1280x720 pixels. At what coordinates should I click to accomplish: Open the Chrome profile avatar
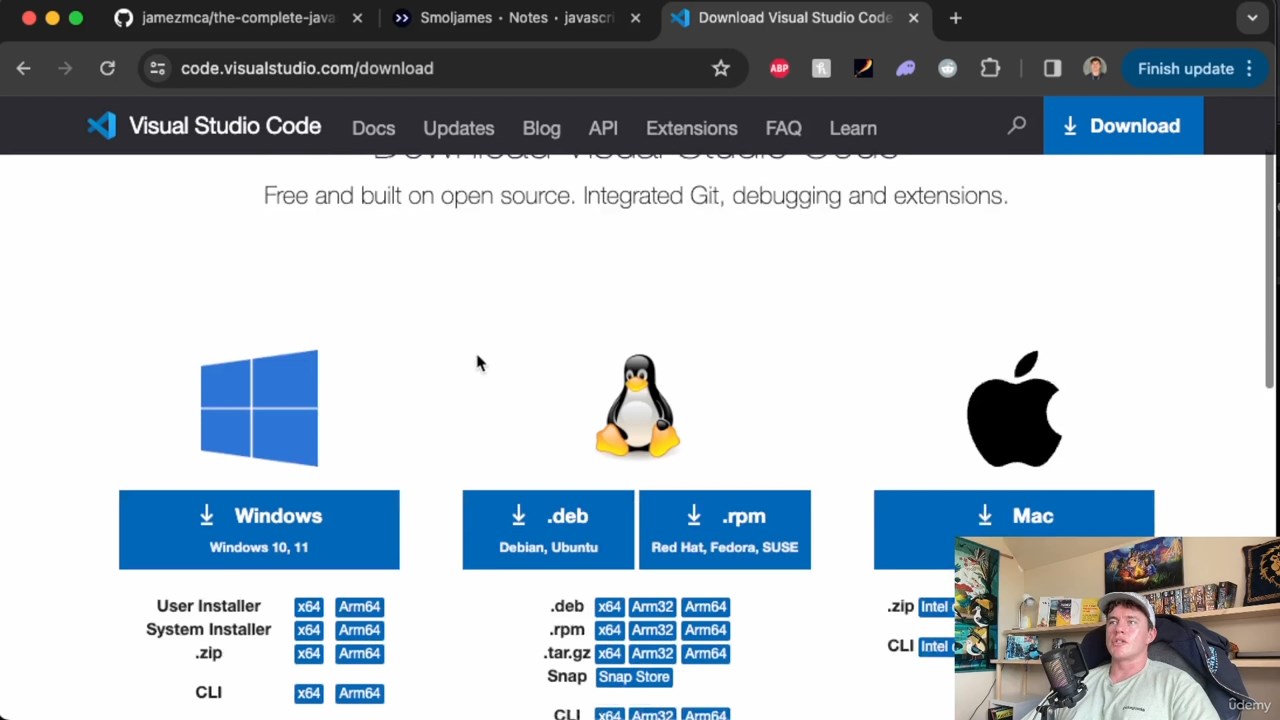pos(1094,68)
